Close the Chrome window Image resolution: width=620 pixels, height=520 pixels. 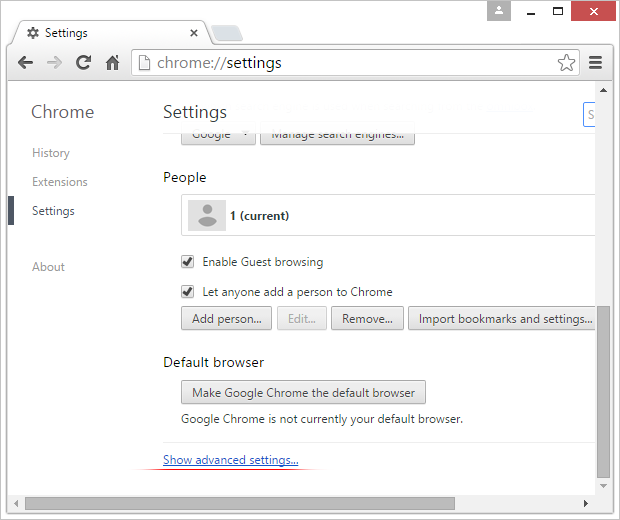coord(594,11)
